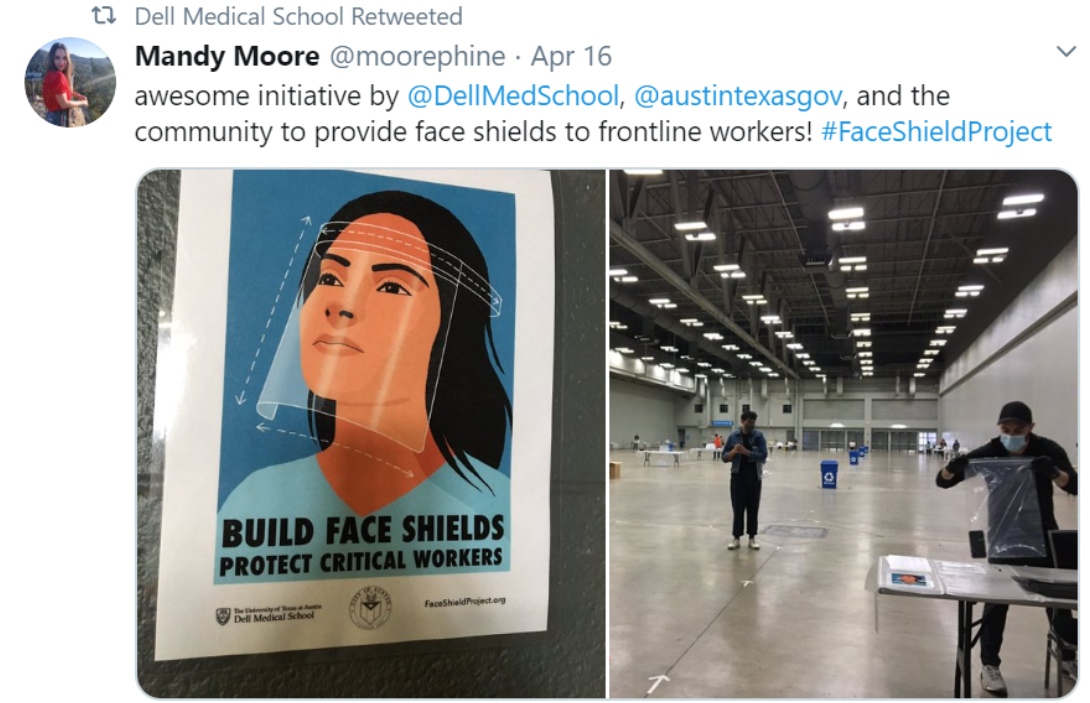Open the Build Face Shields poster image
This screenshot has height=703, width=1090.
371,433
